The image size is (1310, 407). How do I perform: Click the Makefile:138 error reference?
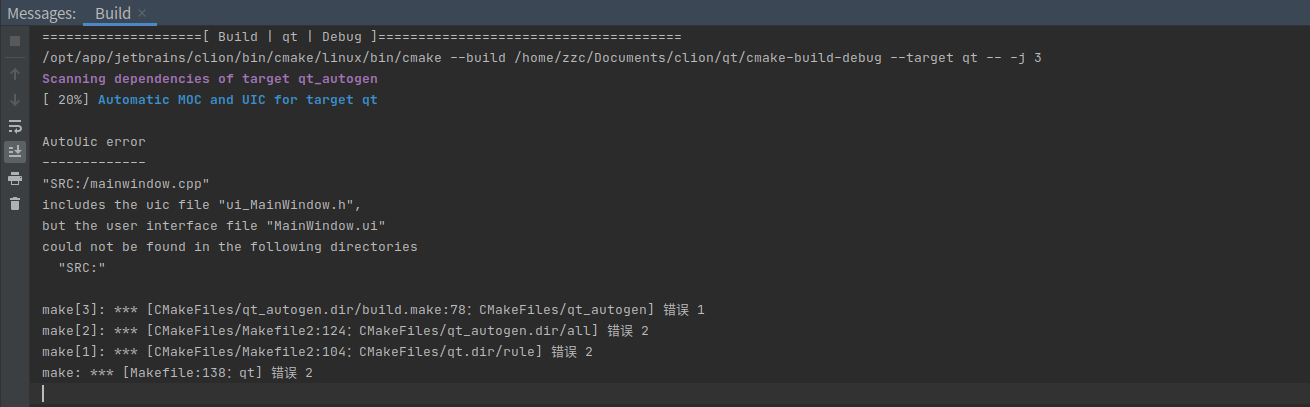(x=178, y=373)
